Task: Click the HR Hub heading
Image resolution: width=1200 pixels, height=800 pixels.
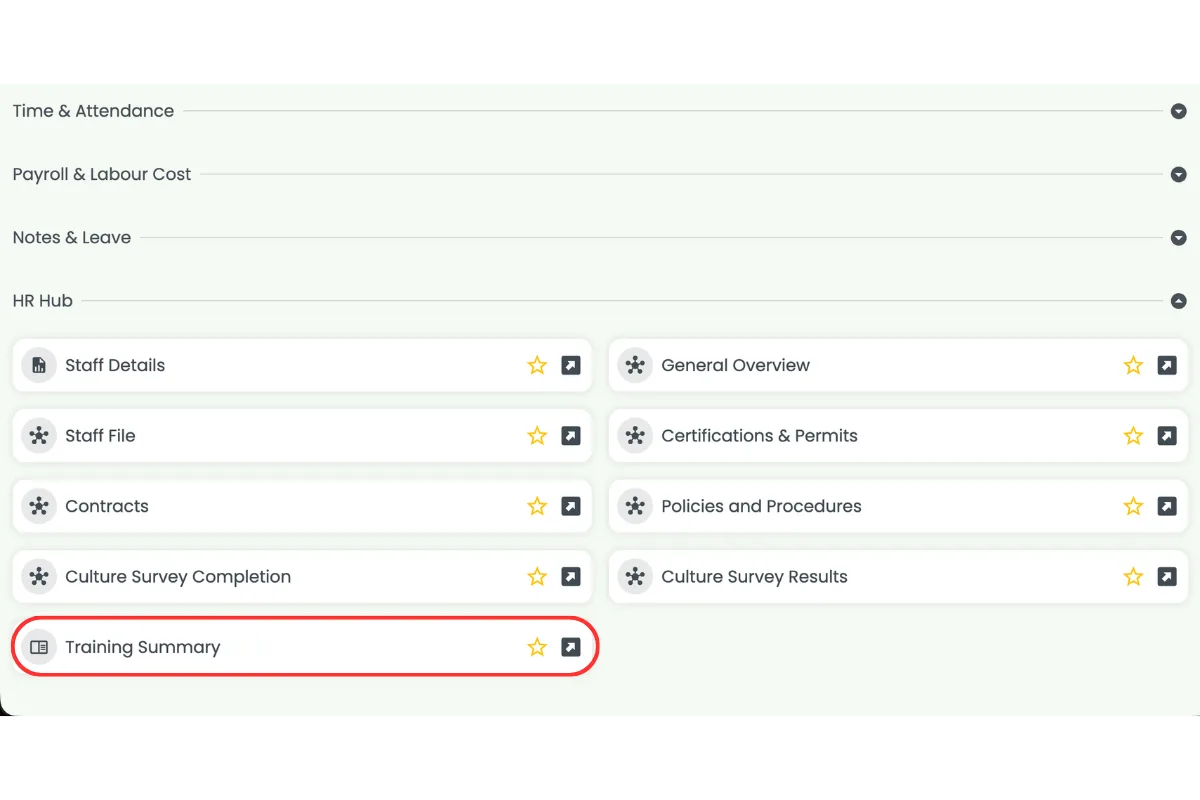Action: coord(43,301)
